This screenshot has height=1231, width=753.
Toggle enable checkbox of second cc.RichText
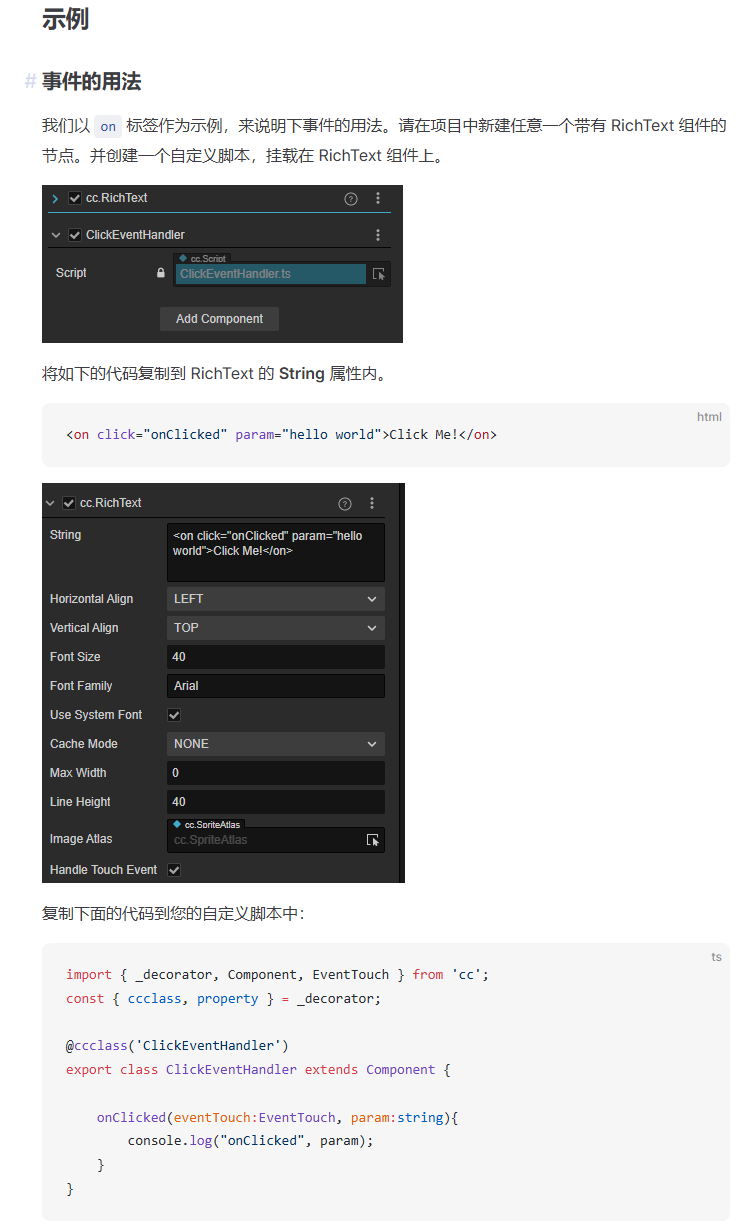tap(69, 503)
